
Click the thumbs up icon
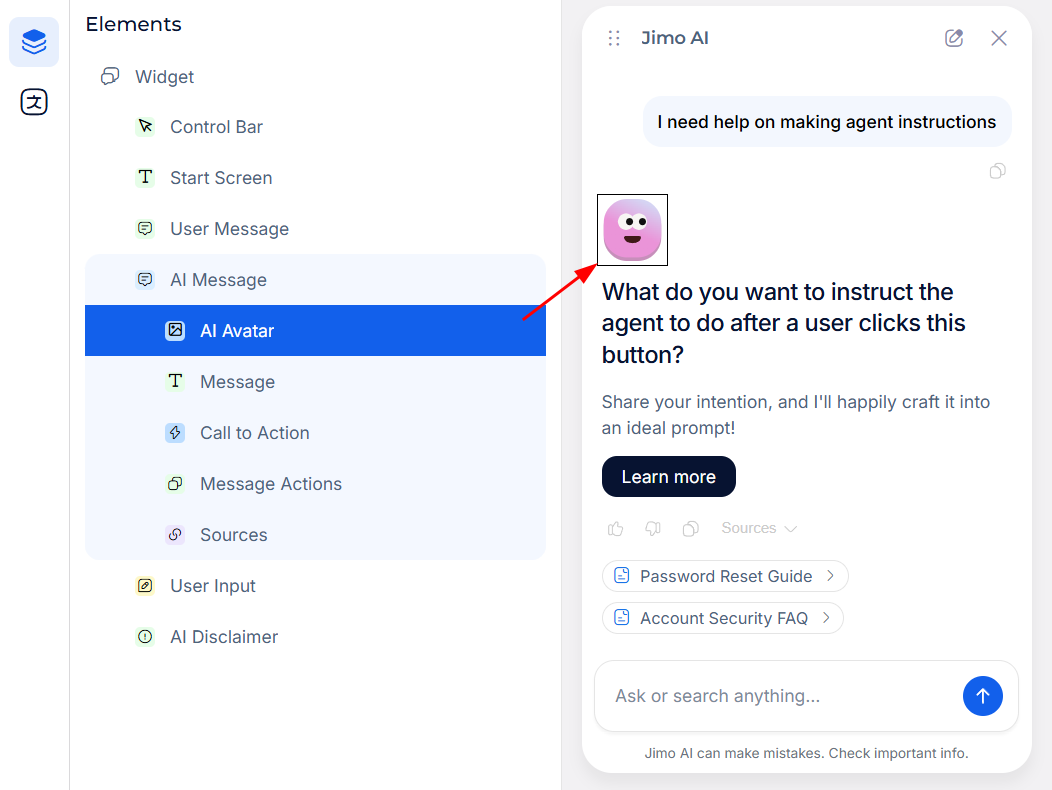tap(616, 529)
